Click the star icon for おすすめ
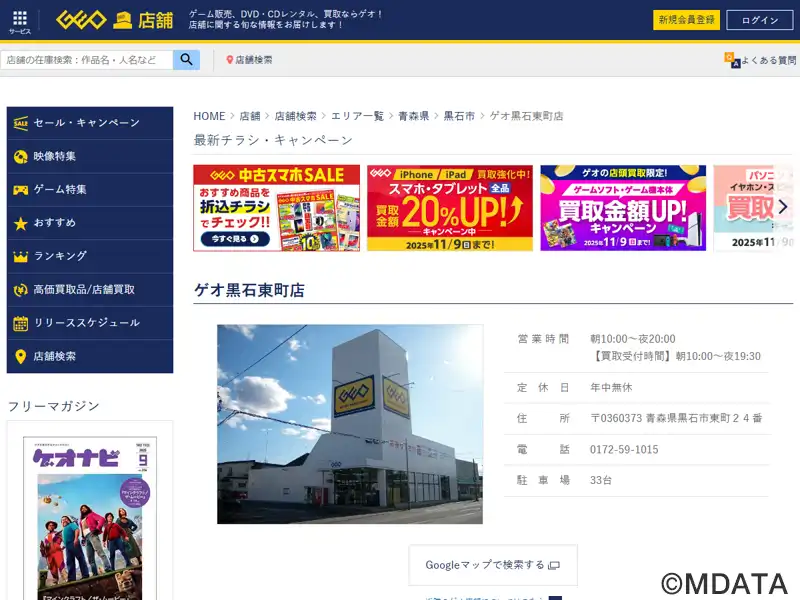The width and height of the screenshot is (800, 600). (20, 223)
